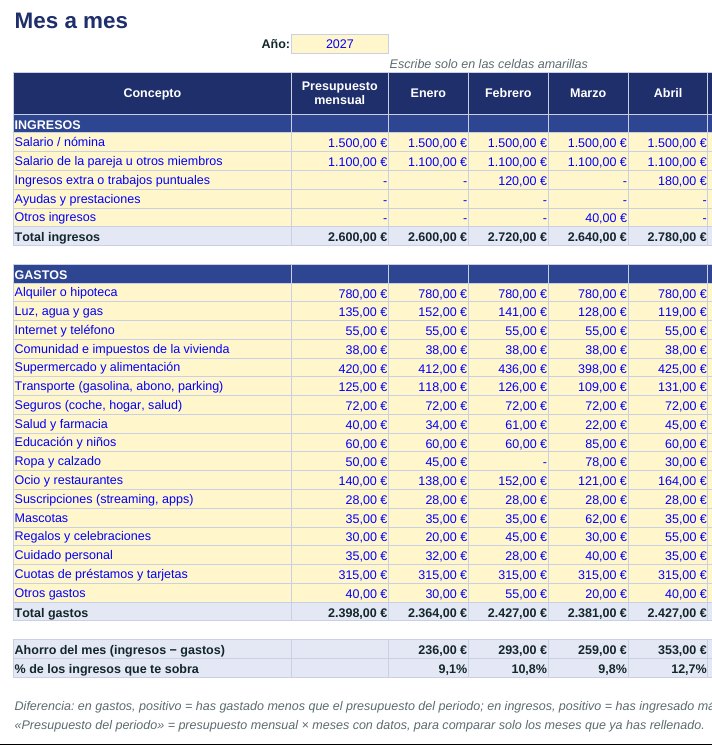Viewport: 712px width, 745px height.
Task: Select Febrero savings percentage 10,8%
Action: pos(508,669)
